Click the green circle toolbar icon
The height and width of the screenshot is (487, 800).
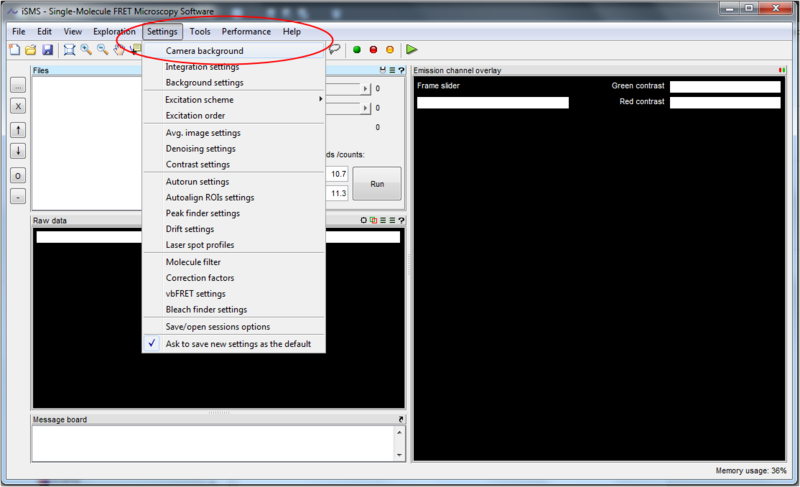coord(357,49)
